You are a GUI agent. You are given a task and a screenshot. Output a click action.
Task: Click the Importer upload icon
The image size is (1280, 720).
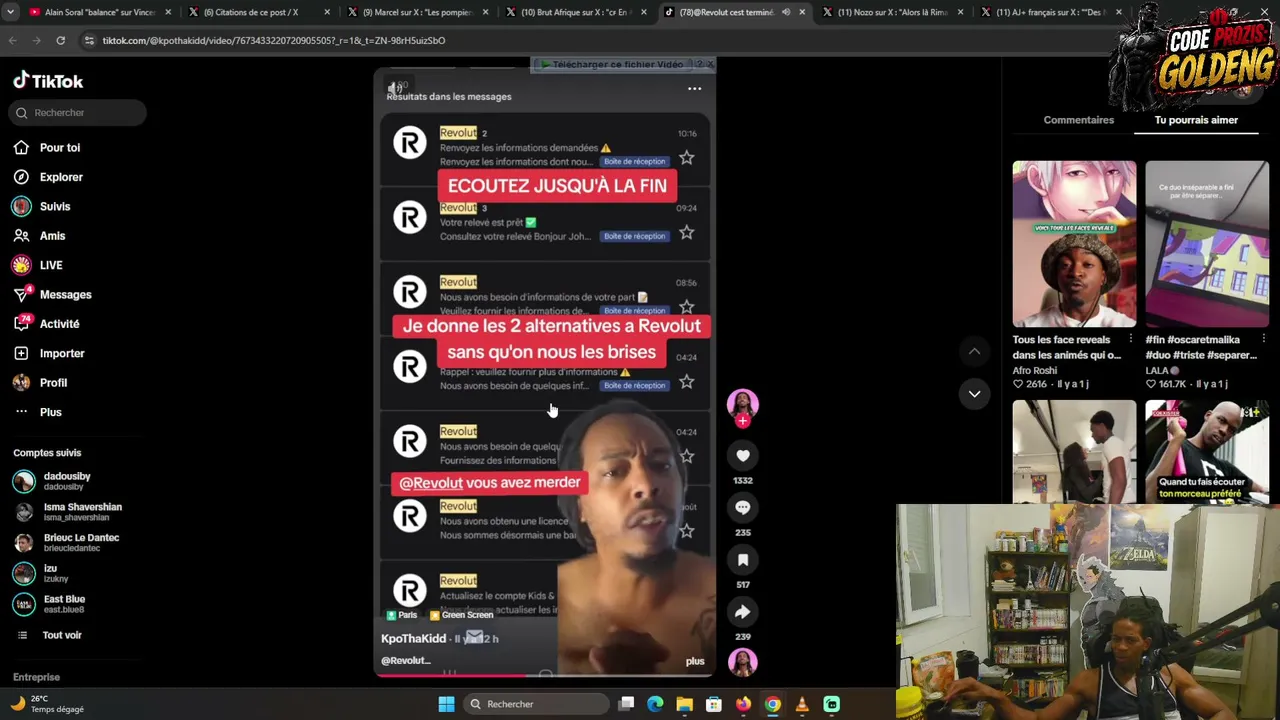tap(21, 353)
